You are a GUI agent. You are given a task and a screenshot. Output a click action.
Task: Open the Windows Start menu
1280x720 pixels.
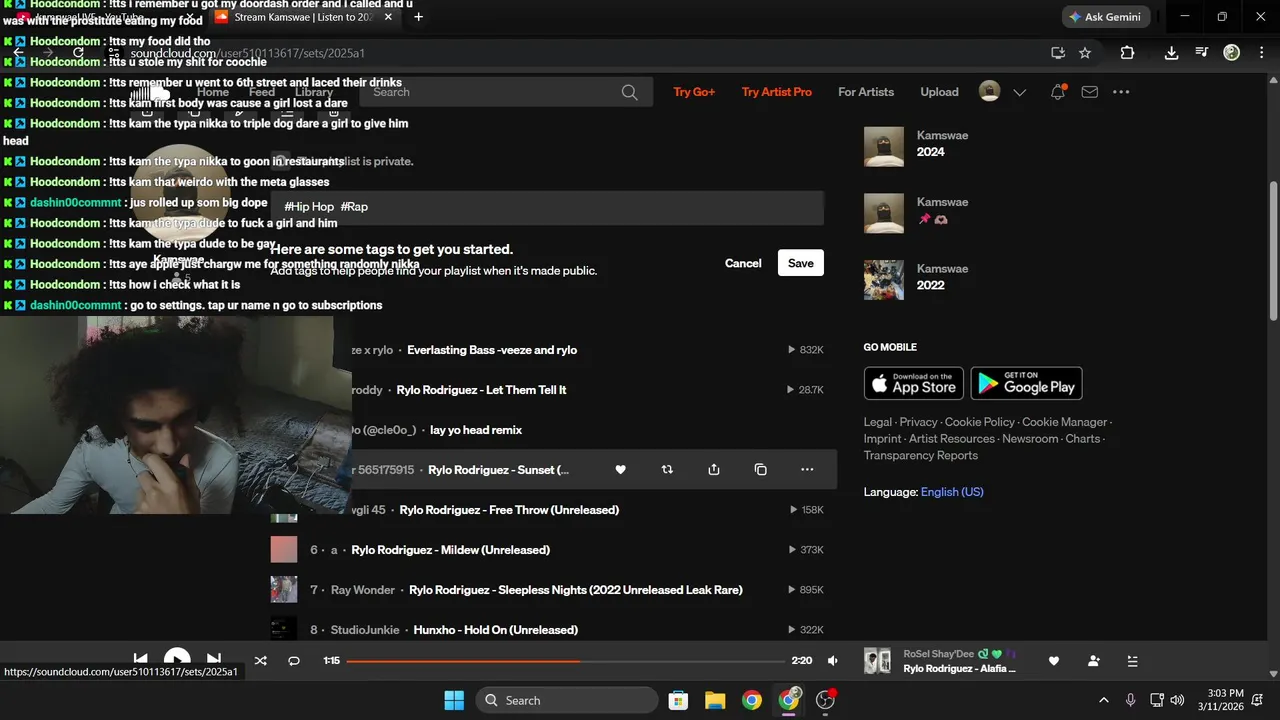tap(453, 700)
